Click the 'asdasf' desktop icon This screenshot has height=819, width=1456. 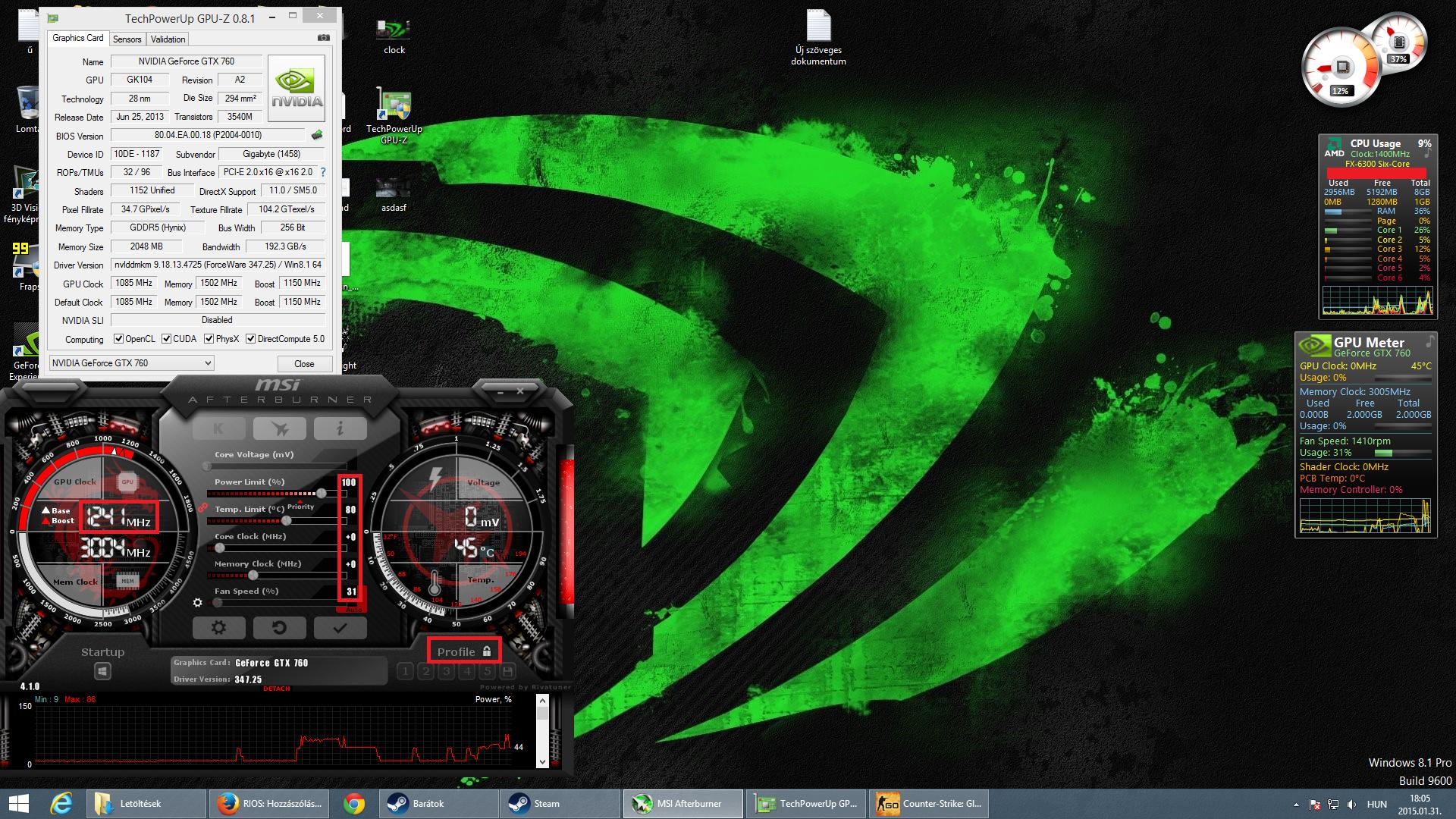(394, 195)
